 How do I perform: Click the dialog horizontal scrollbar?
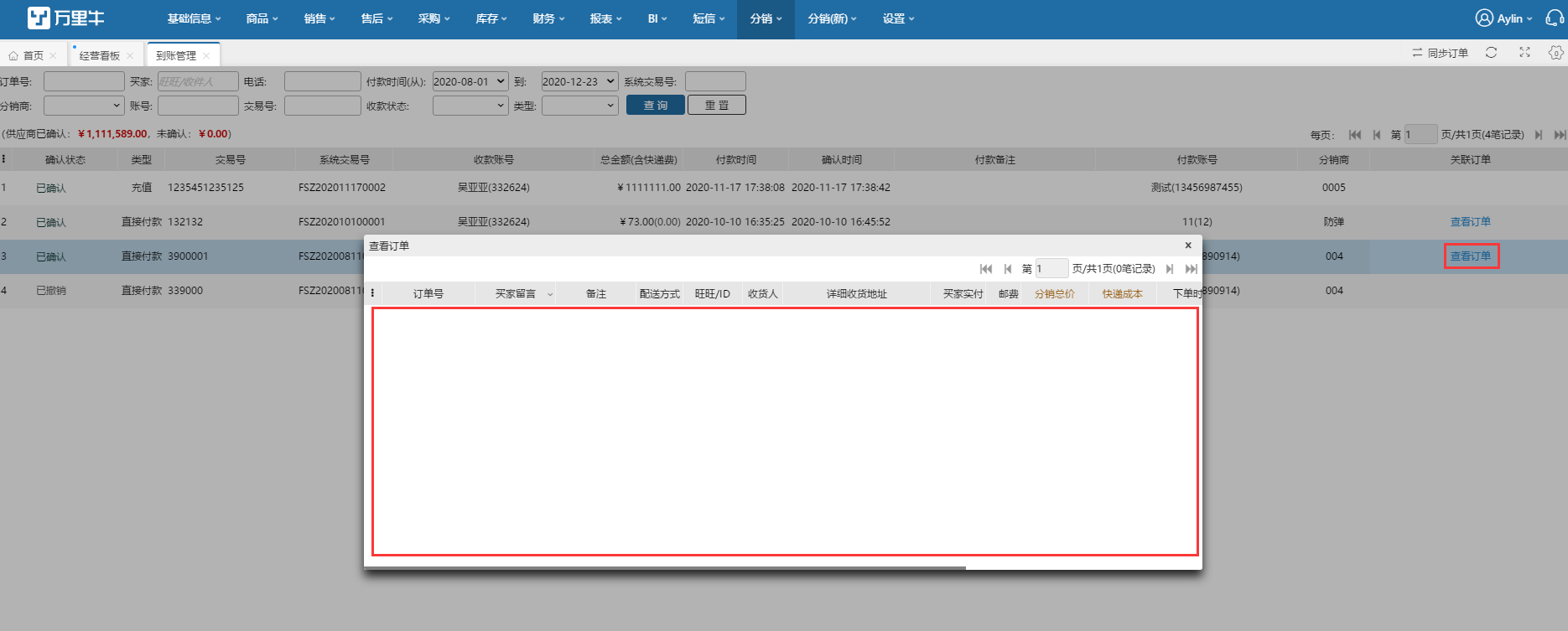coord(665,568)
